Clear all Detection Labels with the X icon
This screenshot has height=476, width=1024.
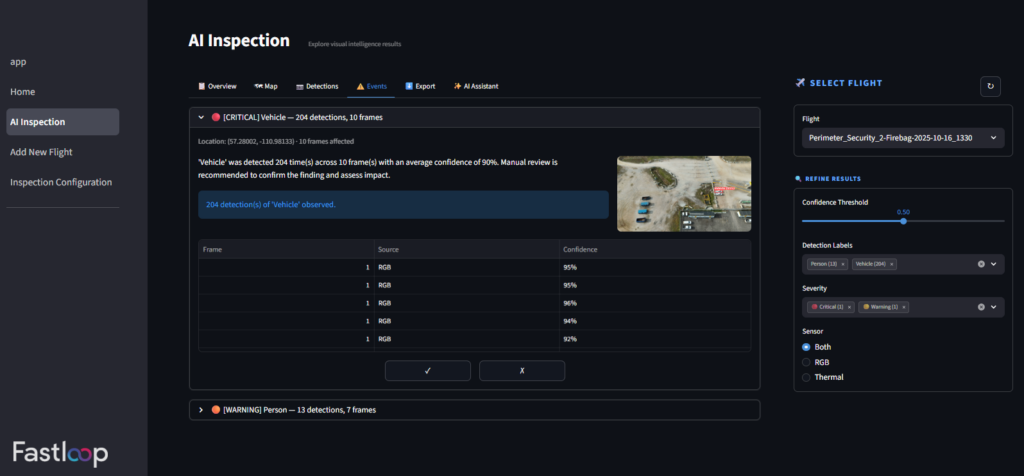tap(981, 264)
